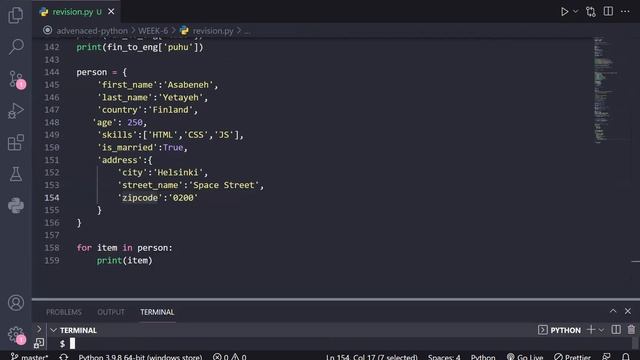Image resolution: width=640 pixels, height=360 pixels.
Task: Click line number 158 in the gutter
Action: 52,248
